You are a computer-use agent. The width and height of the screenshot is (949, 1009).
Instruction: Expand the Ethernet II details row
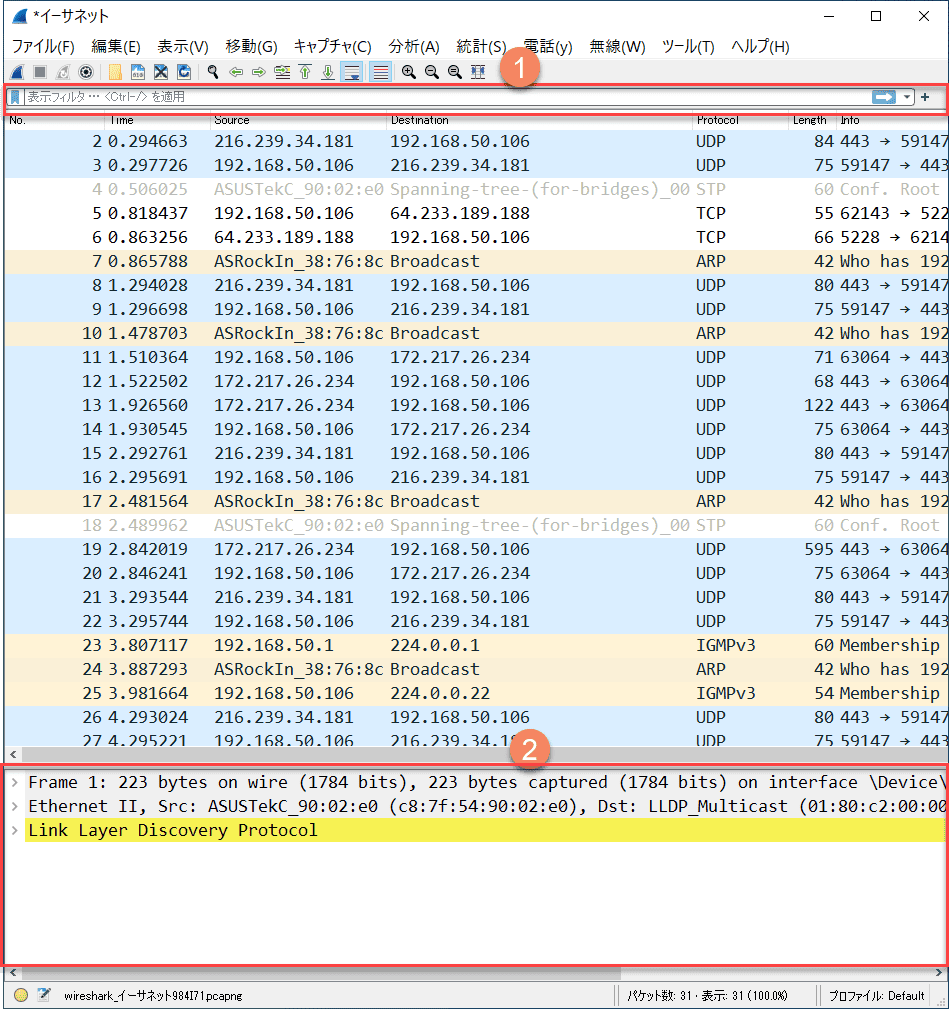coord(15,806)
